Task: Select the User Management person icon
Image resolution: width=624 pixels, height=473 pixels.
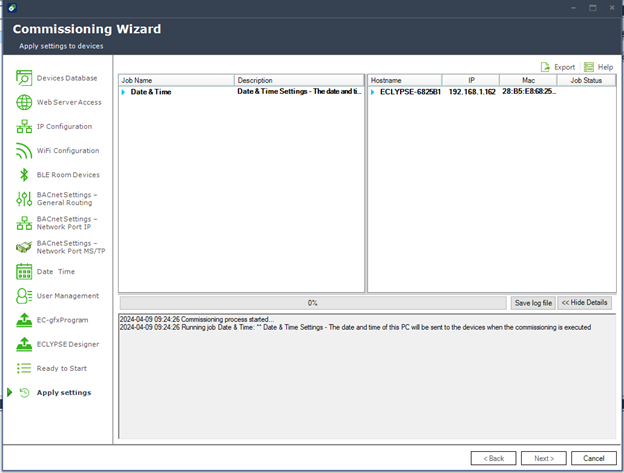Action: tap(24, 296)
